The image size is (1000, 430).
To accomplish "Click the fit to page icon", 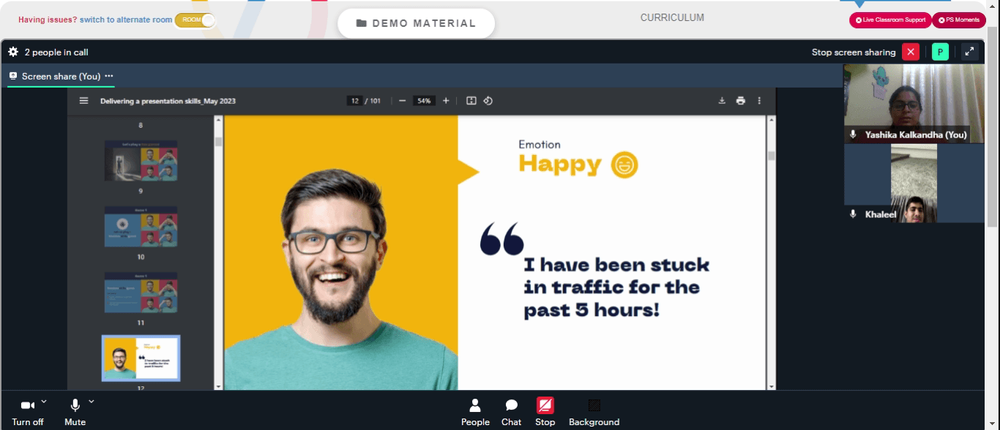I will pos(471,101).
